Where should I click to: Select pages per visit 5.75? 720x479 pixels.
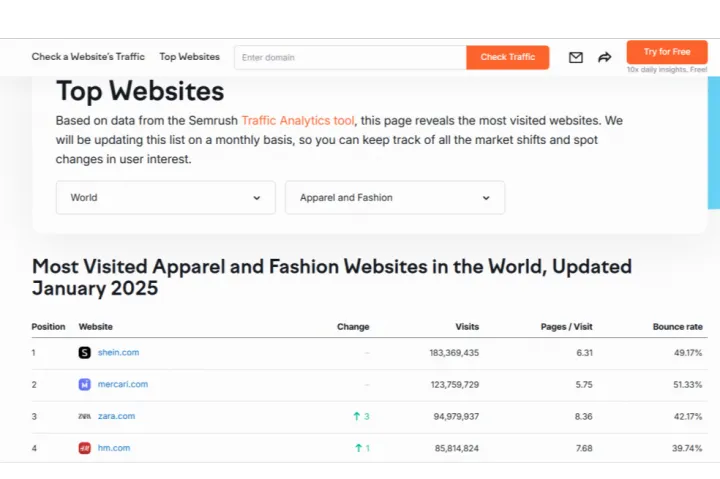(x=584, y=384)
